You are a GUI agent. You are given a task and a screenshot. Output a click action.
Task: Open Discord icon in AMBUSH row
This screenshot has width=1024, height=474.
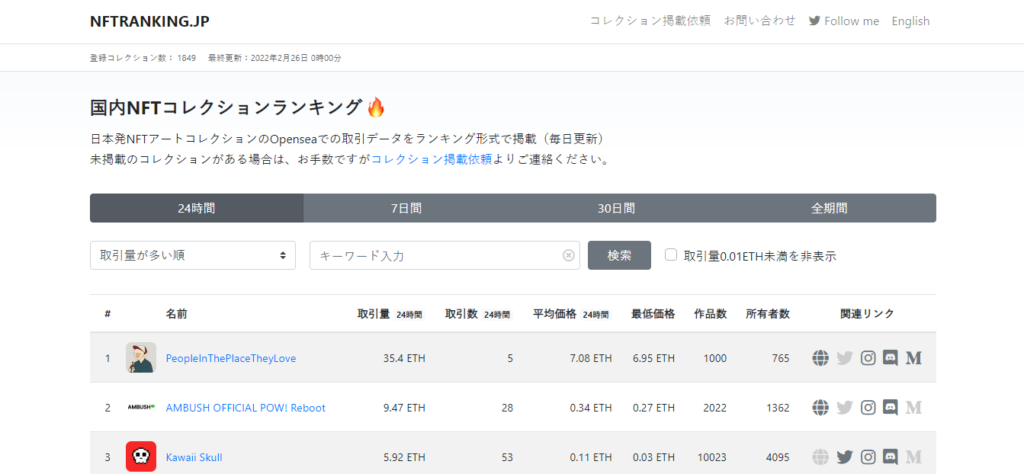pos(890,407)
